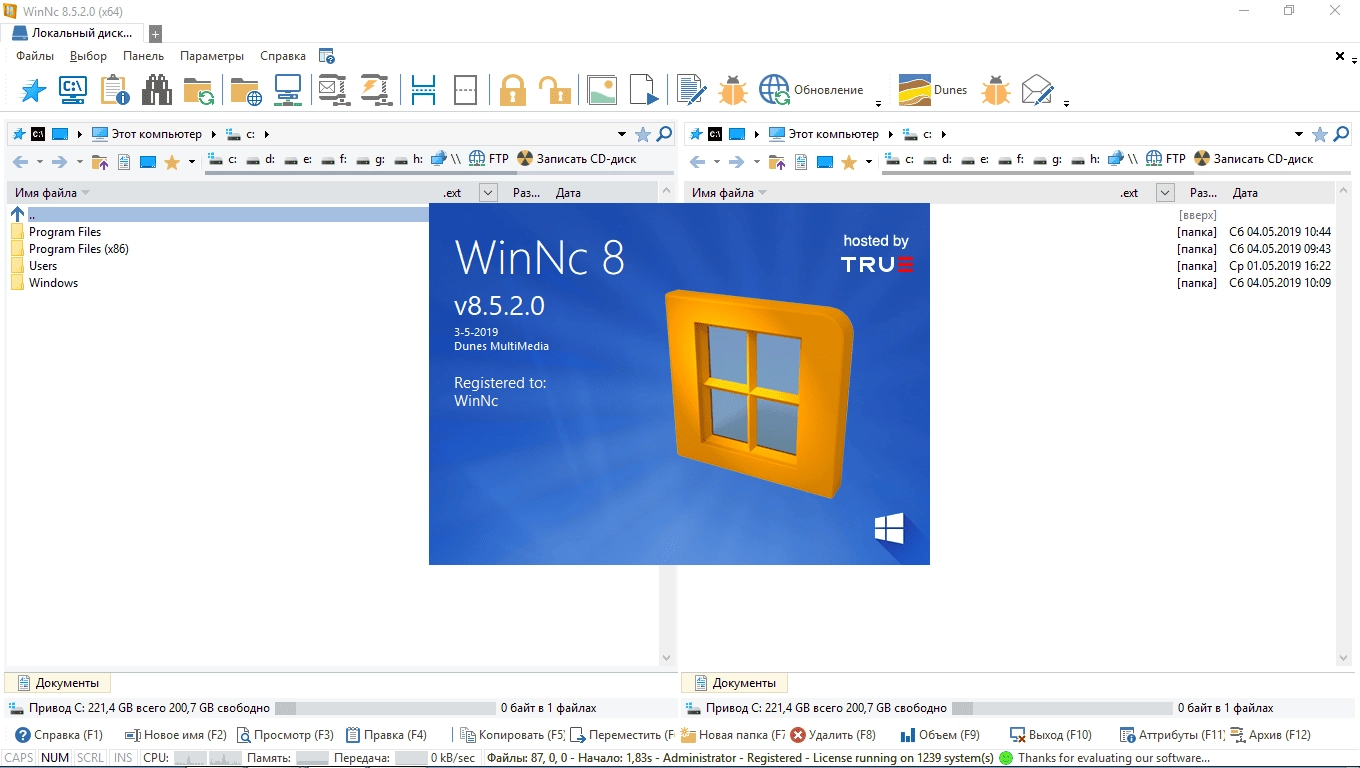Click the notepad with pencil edit icon

pyautogui.click(x=691, y=90)
